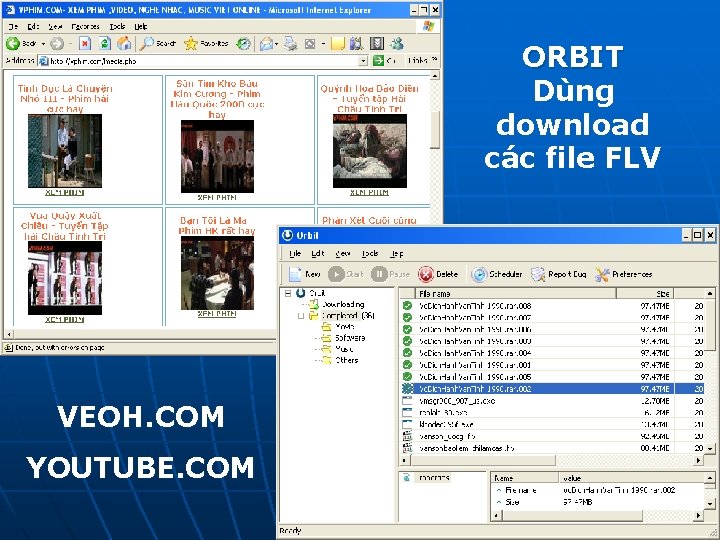Click the Start button in Orbit toolbar
The image size is (720, 540).
[x=345, y=274]
